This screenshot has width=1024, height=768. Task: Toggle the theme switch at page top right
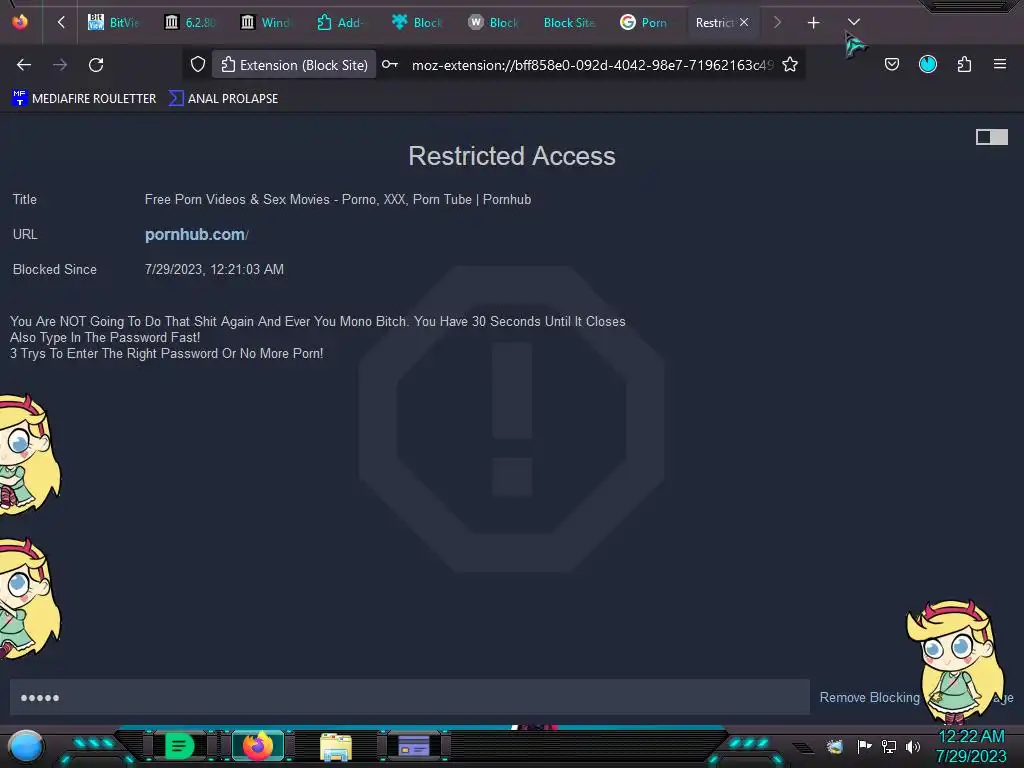click(x=991, y=136)
